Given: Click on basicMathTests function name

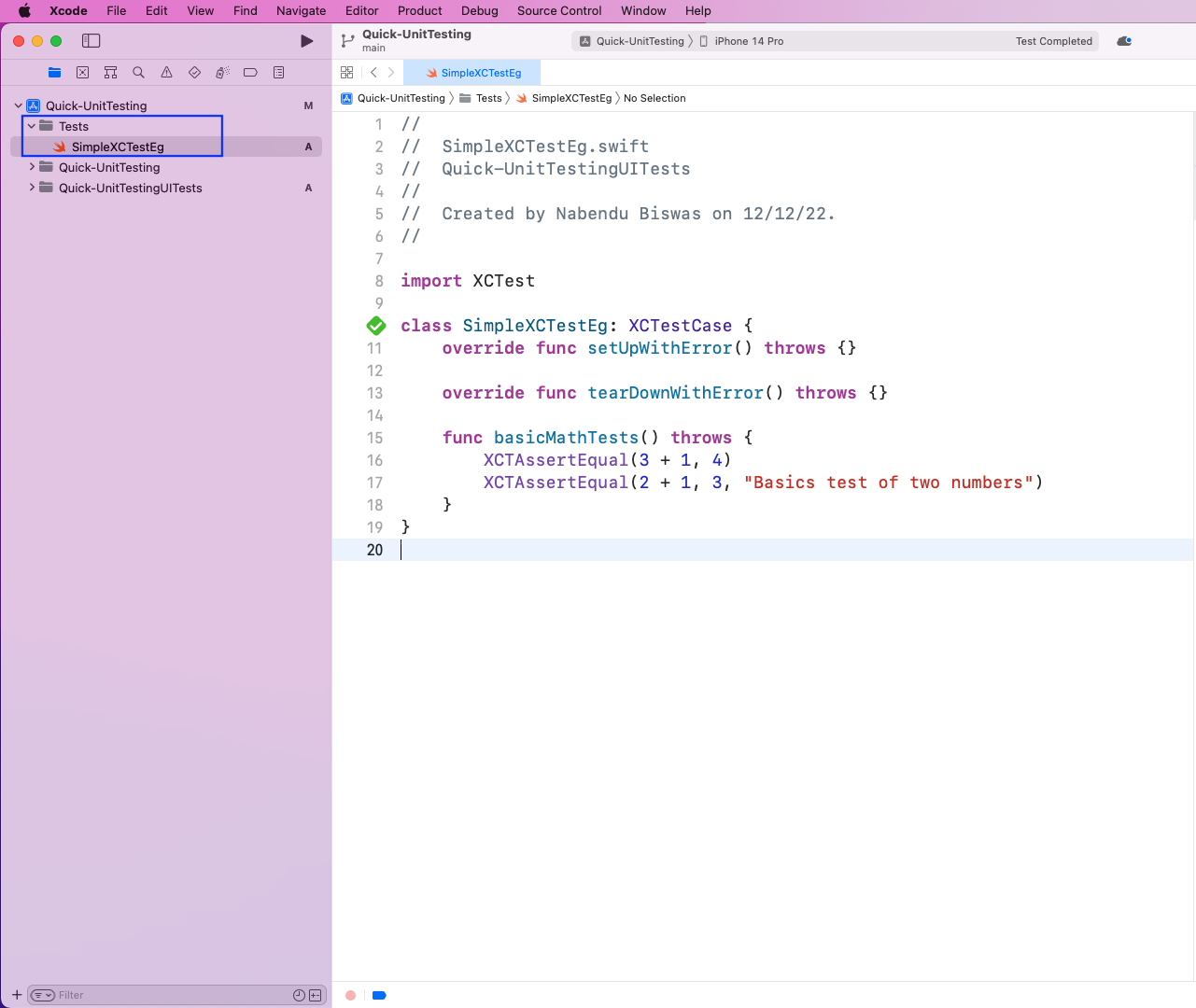Looking at the screenshot, I should [x=566, y=438].
